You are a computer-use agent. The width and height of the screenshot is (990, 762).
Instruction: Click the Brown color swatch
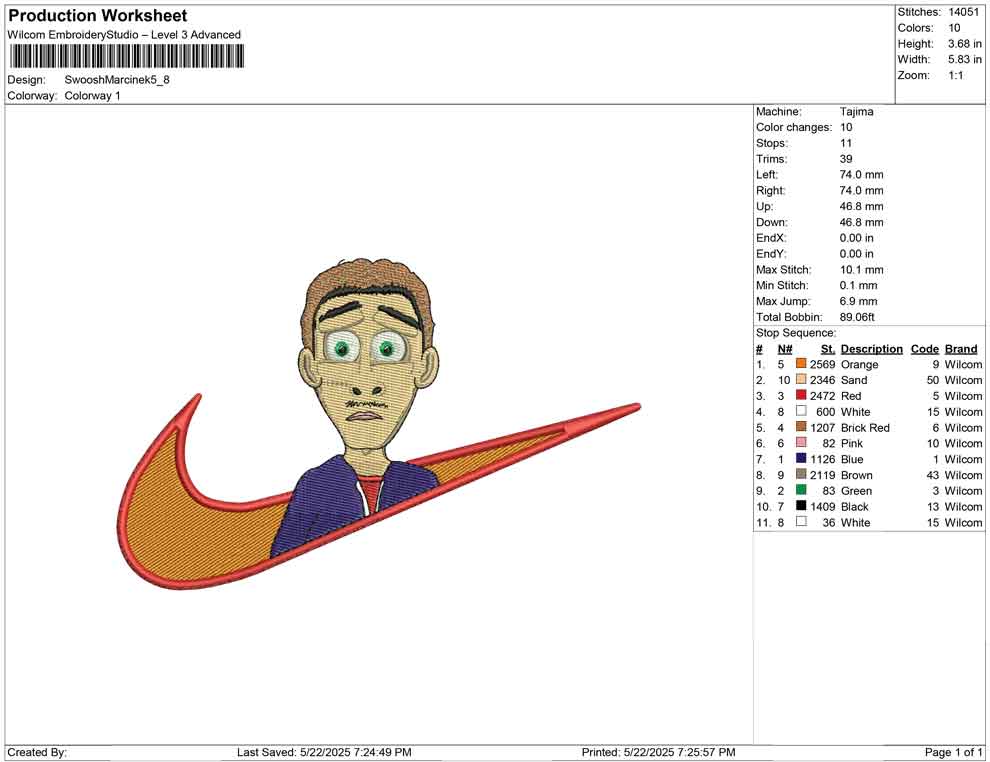point(801,474)
